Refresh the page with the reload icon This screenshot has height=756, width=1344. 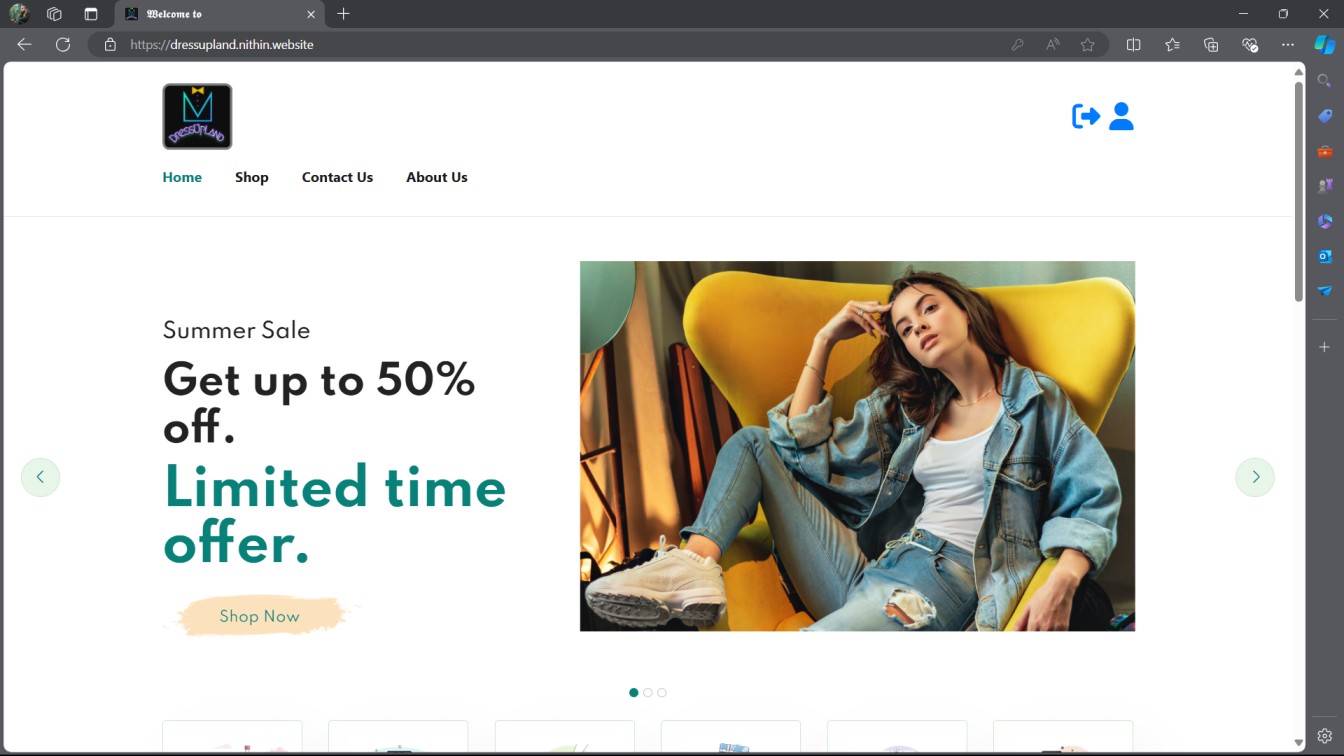(x=63, y=44)
